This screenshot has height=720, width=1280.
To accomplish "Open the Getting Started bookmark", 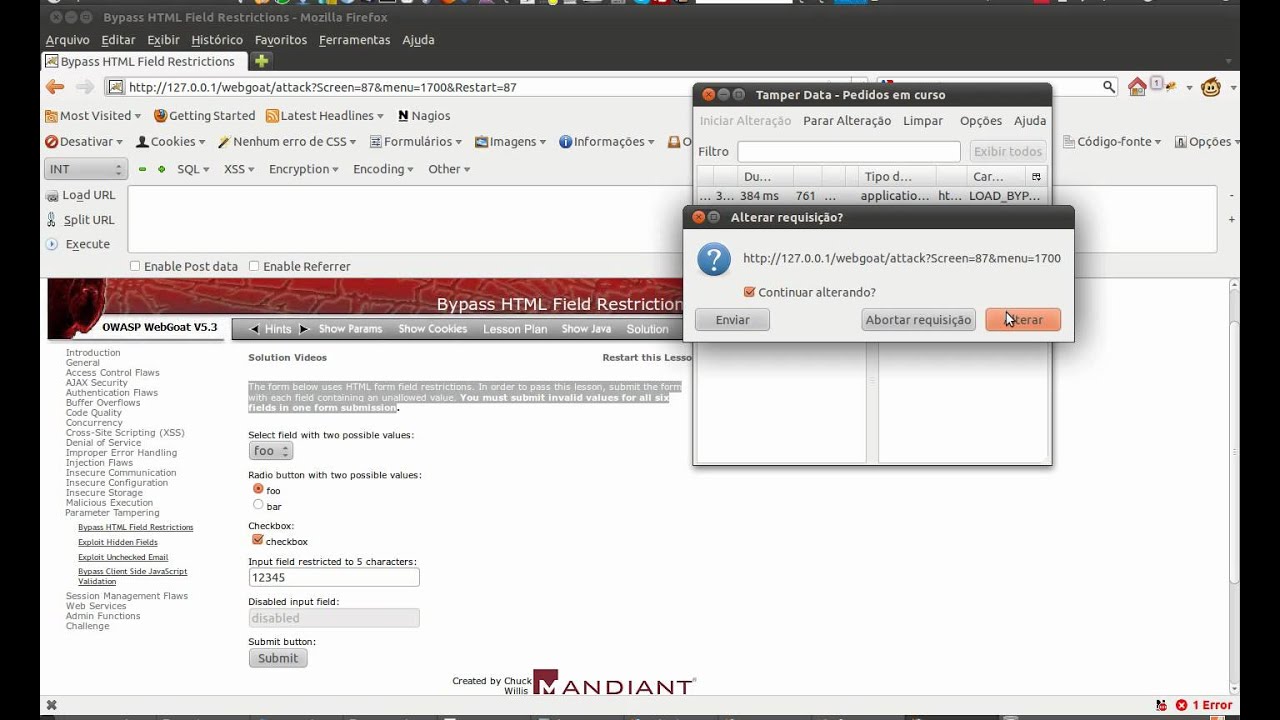I will (204, 116).
